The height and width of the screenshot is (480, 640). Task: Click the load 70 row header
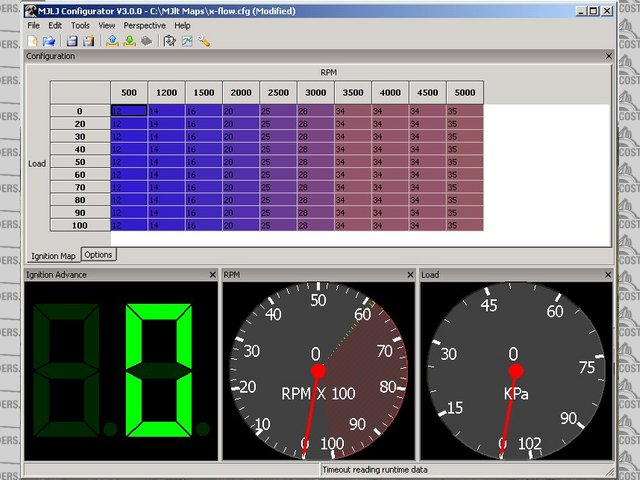[x=80, y=187]
